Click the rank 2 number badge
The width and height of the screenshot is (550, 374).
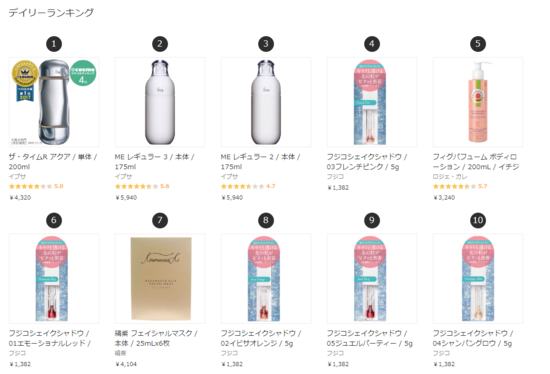click(x=160, y=44)
